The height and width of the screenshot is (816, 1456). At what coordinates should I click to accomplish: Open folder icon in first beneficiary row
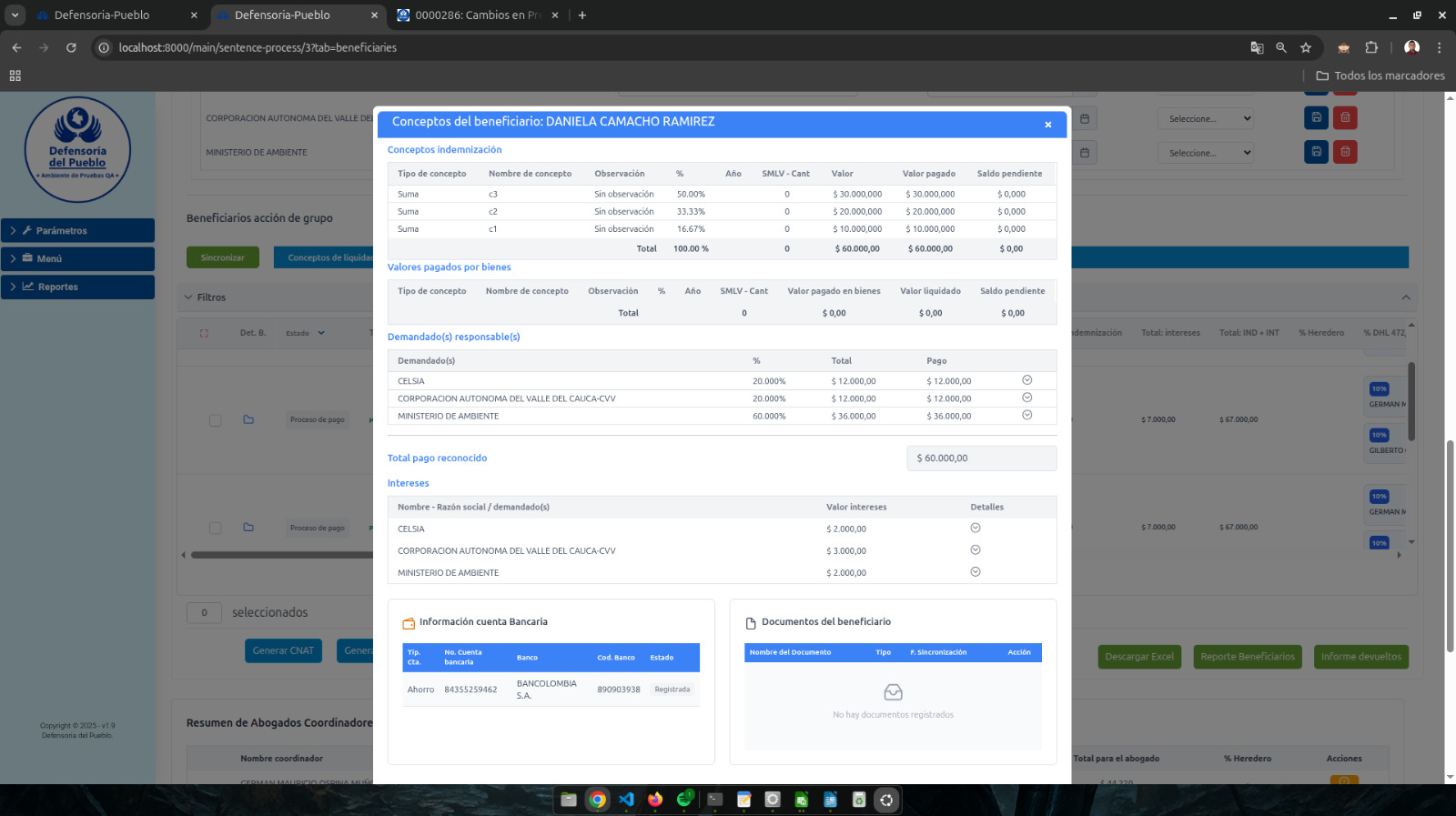point(248,419)
